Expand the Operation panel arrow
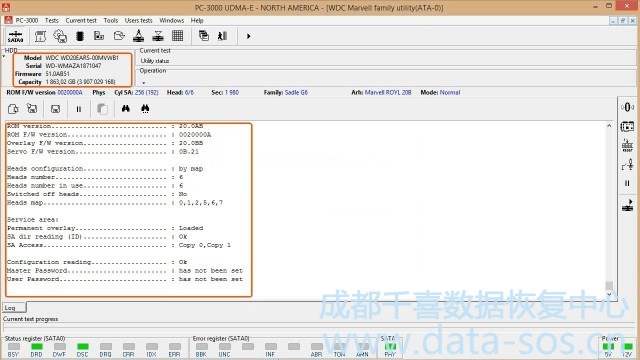The width and height of the screenshot is (640, 360). pyautogui.click(x=143, y=83)
